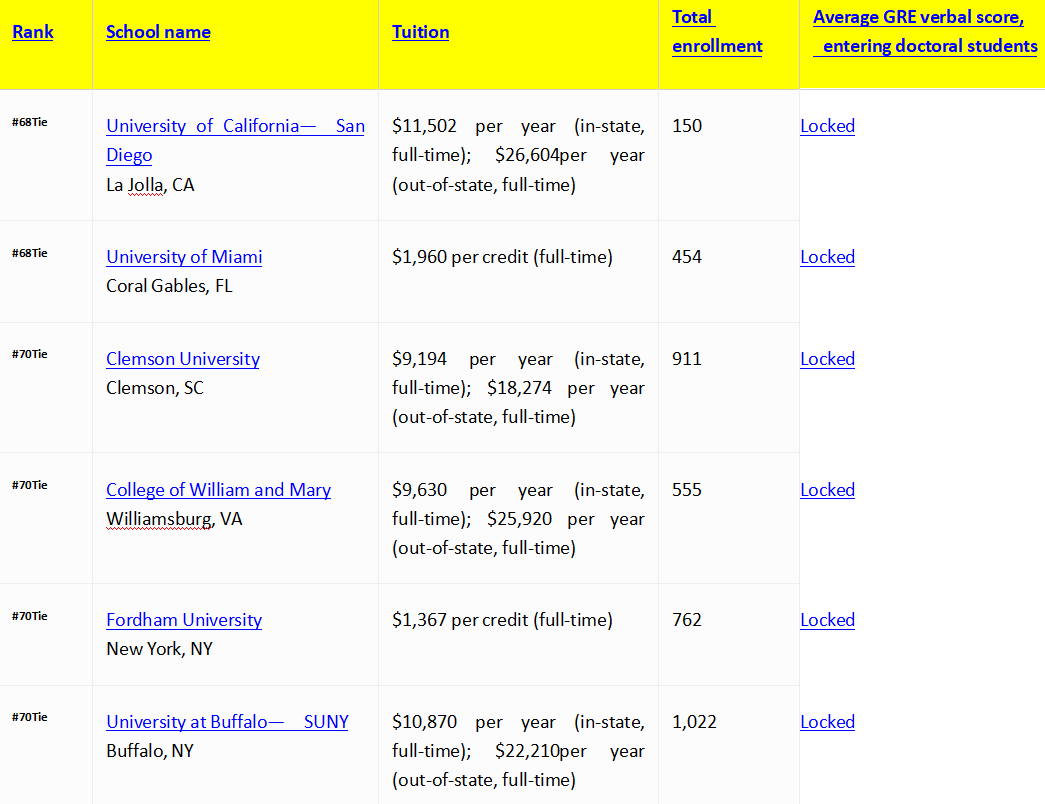Select the #70Tie rank for University at Buffalo
Viewport: 1045px width, 804px height.
click(30, 717)
